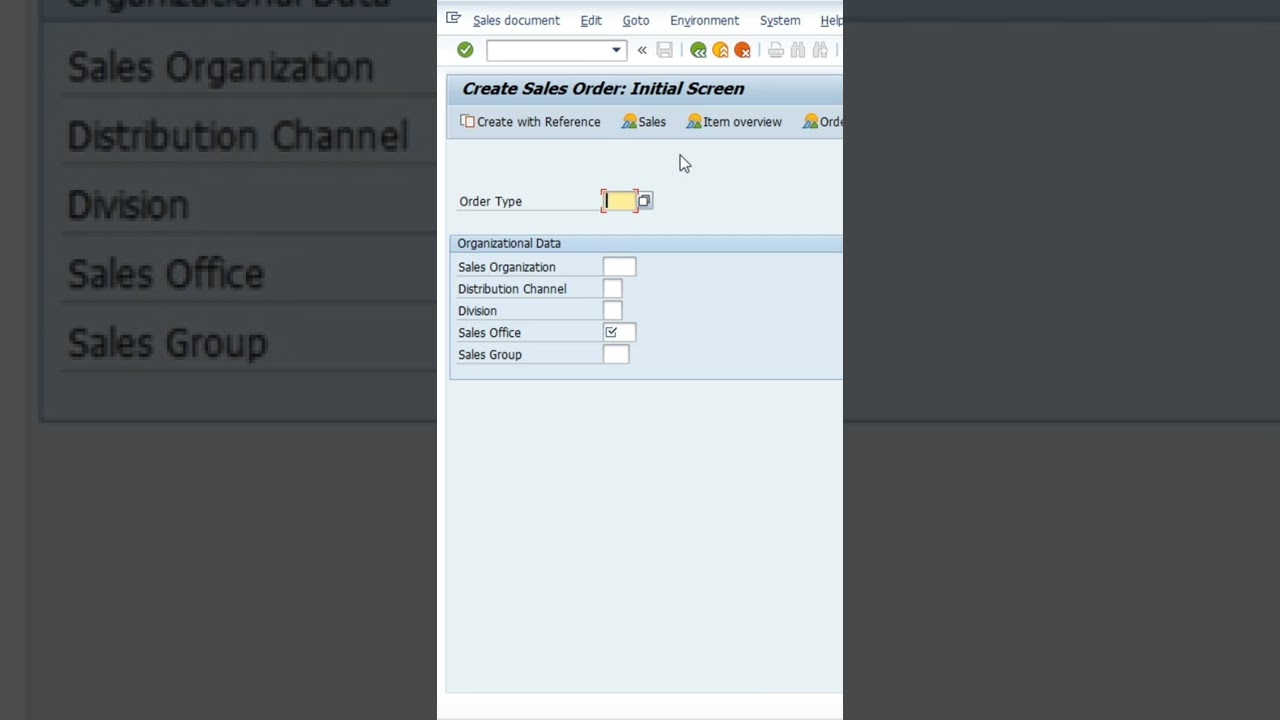Click the Organizational Data group header
This screenshot has width=1280, height=720.
(x=646, y=243)
